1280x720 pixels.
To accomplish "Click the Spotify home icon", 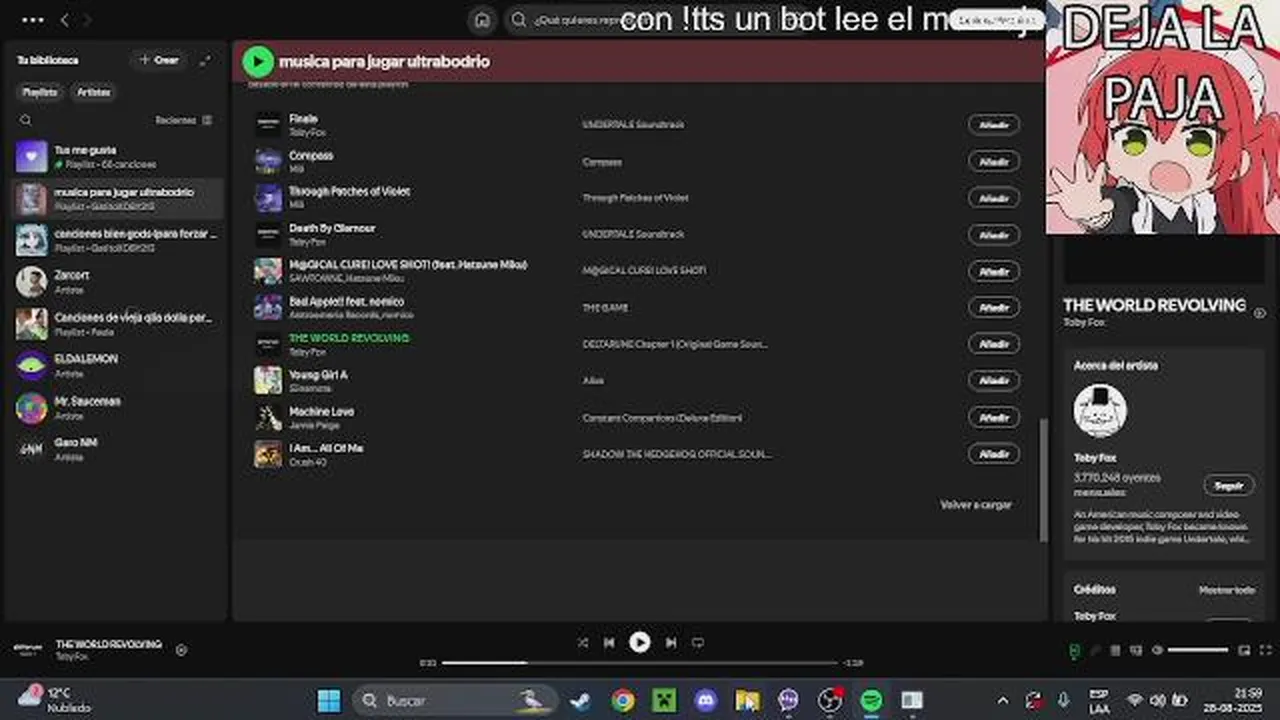I will [482, 20].
